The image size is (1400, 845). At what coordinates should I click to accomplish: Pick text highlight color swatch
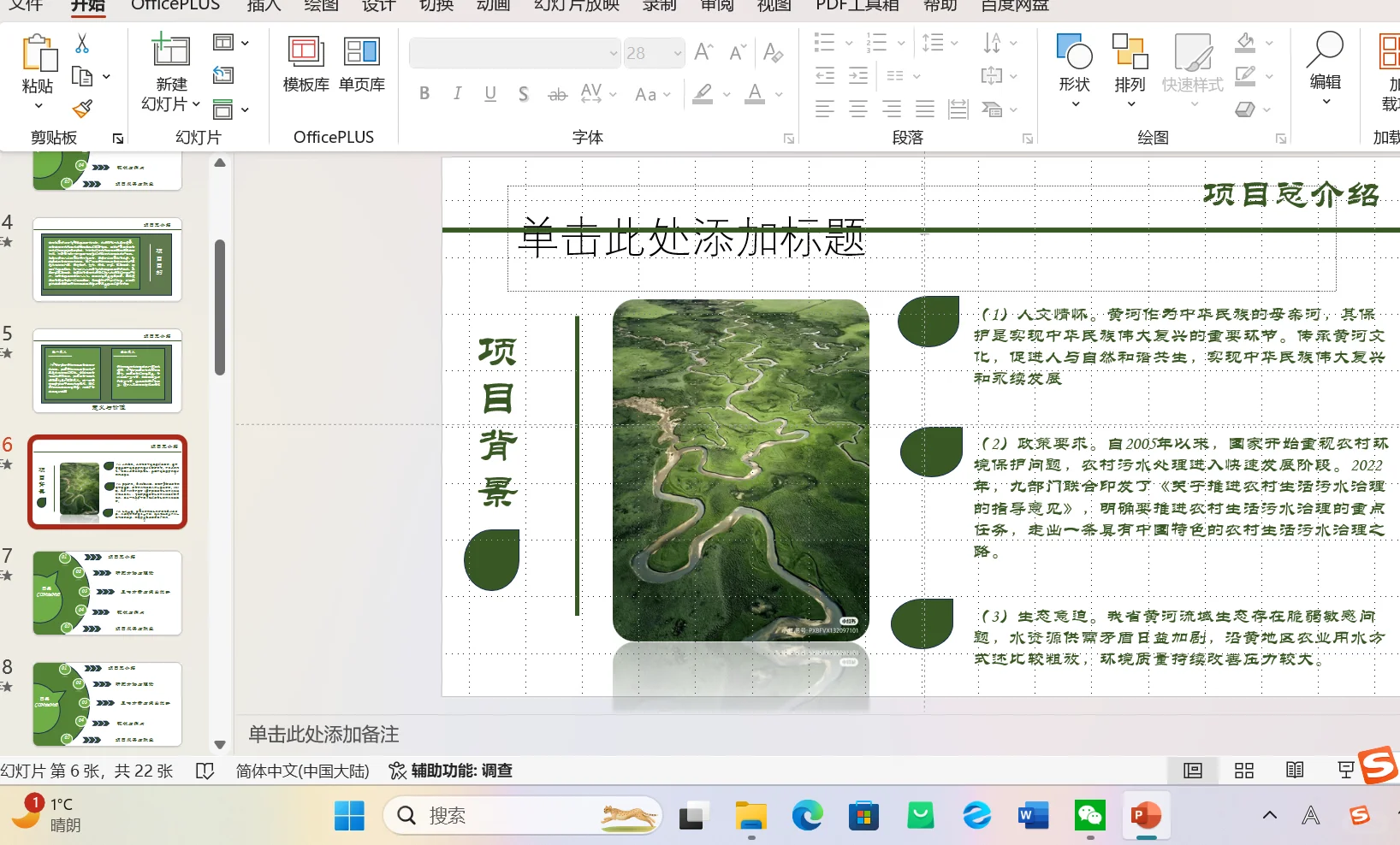703,94
